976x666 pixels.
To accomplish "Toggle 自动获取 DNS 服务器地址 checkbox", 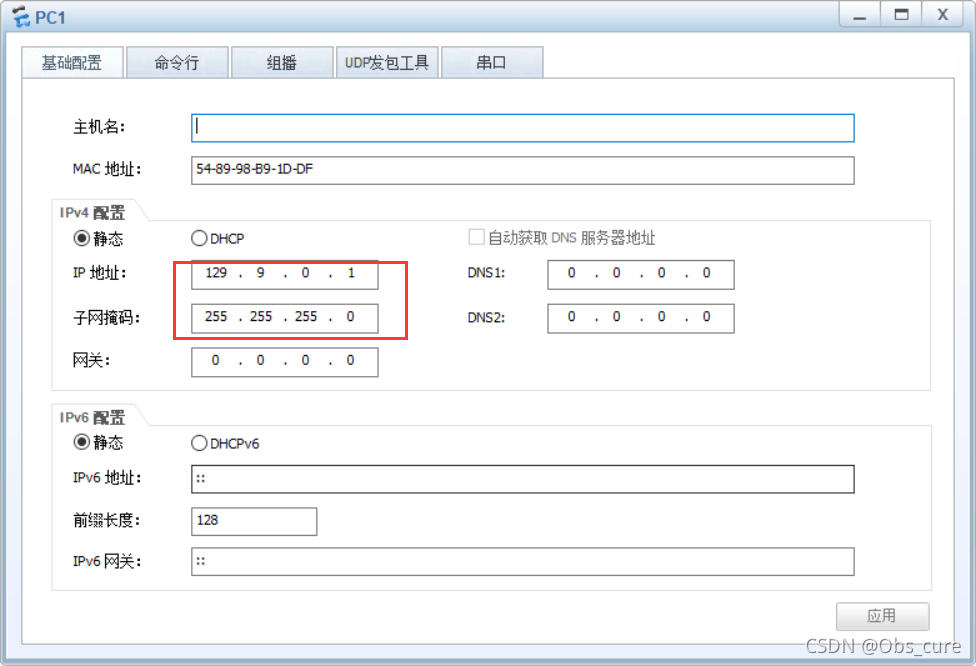I will [x=477, y=238].
